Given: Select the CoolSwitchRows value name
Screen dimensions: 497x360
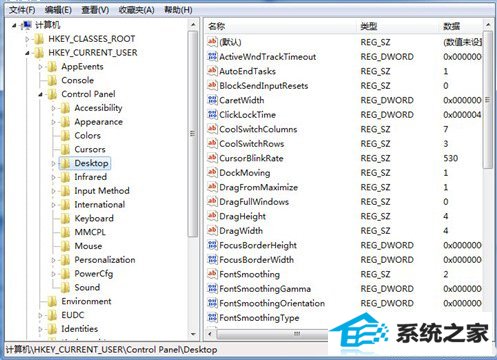Looking at the screenshot, I should [x=251, y=144].
